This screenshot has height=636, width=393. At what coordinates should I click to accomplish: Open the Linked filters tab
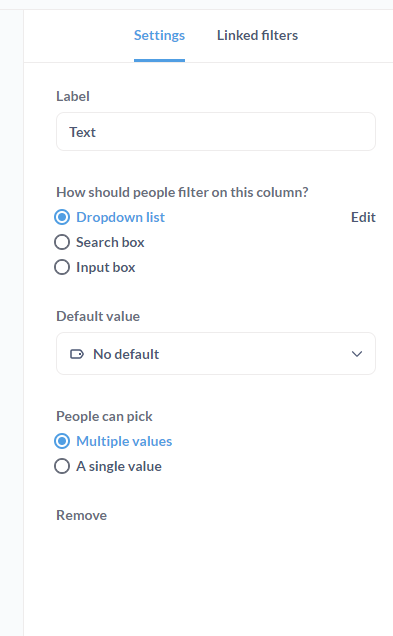[258, 35]
